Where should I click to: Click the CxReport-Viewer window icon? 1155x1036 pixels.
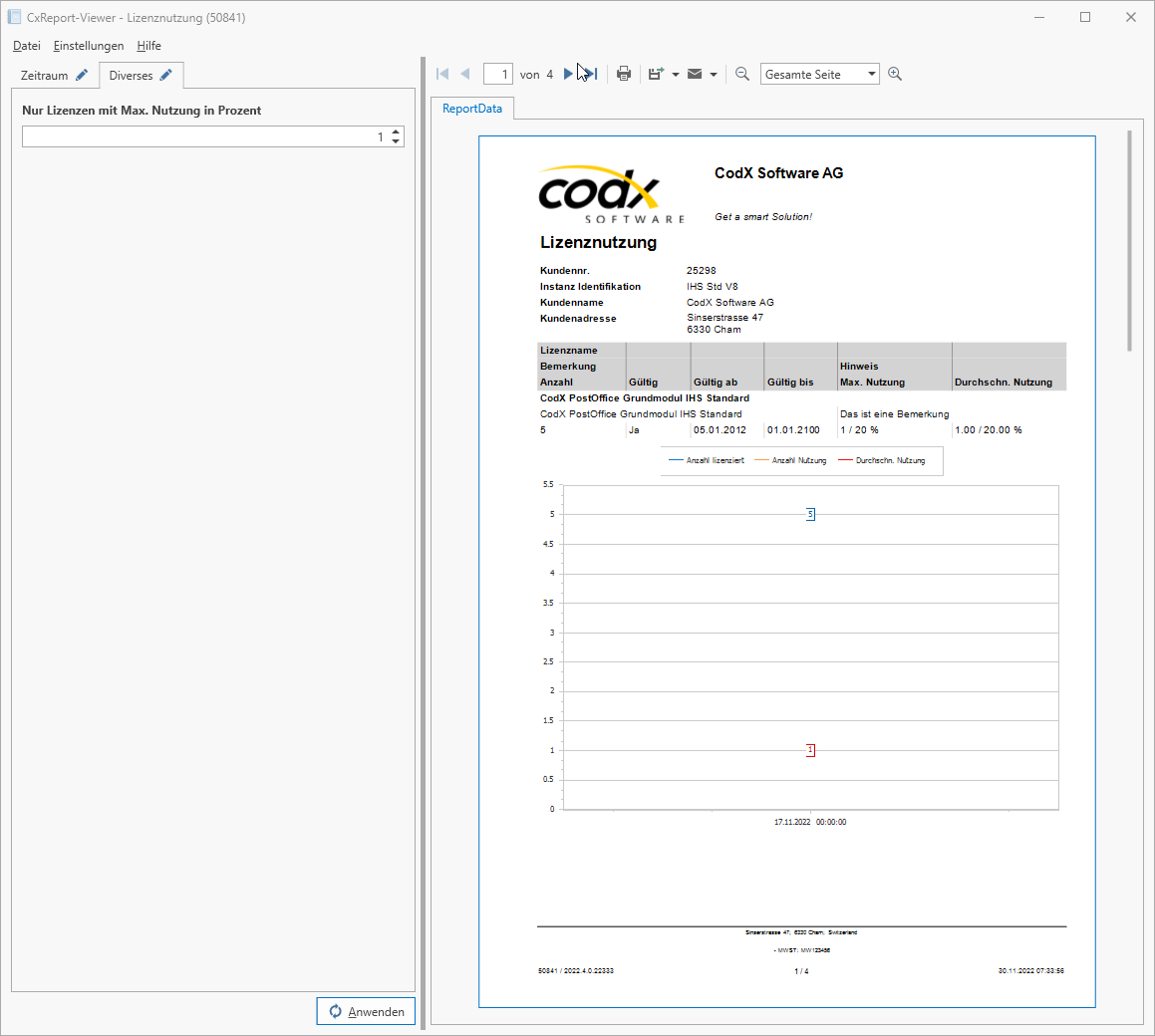tap(14, 17)
